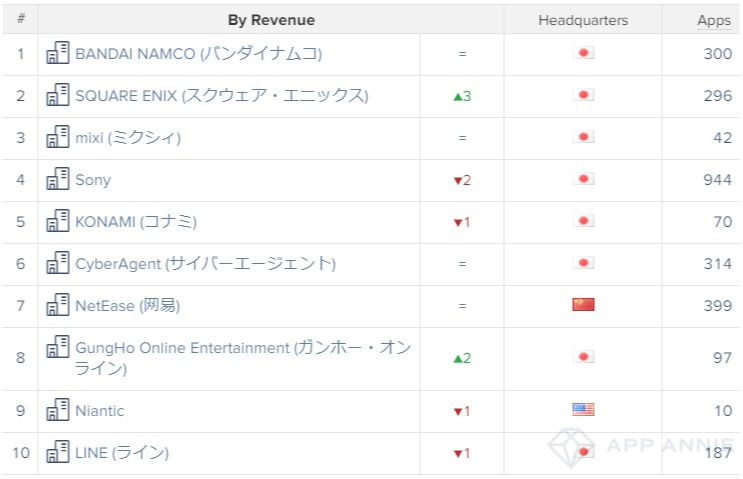The height and width of the screenshot is (479, 743).
Task: Open GungHo Online Entertainment link
Action: (243, 358)
